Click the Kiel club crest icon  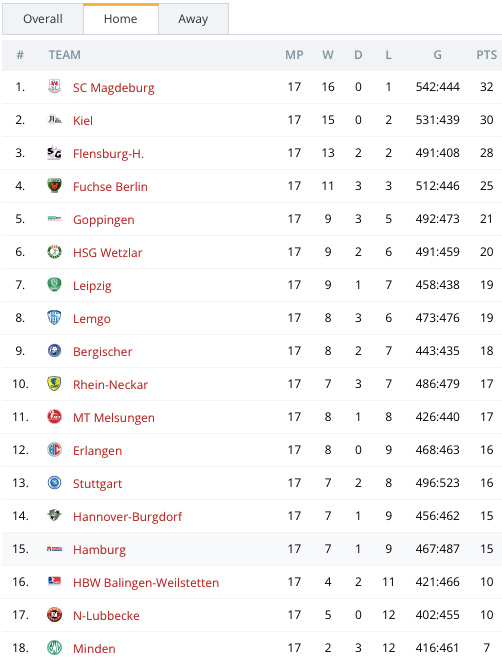tap(54, 120)
